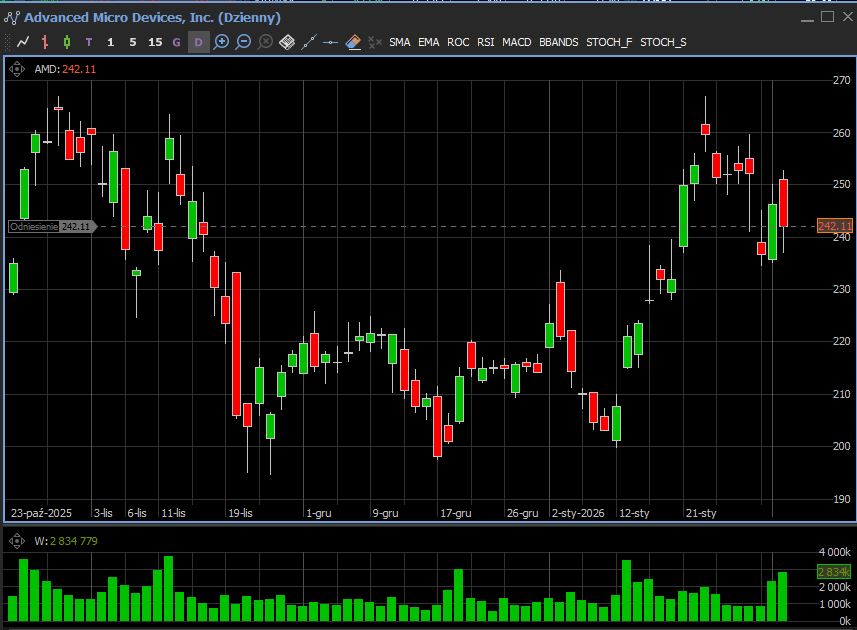Add the SMA indicator
The image size is (857, 630).
click(400, 42)
